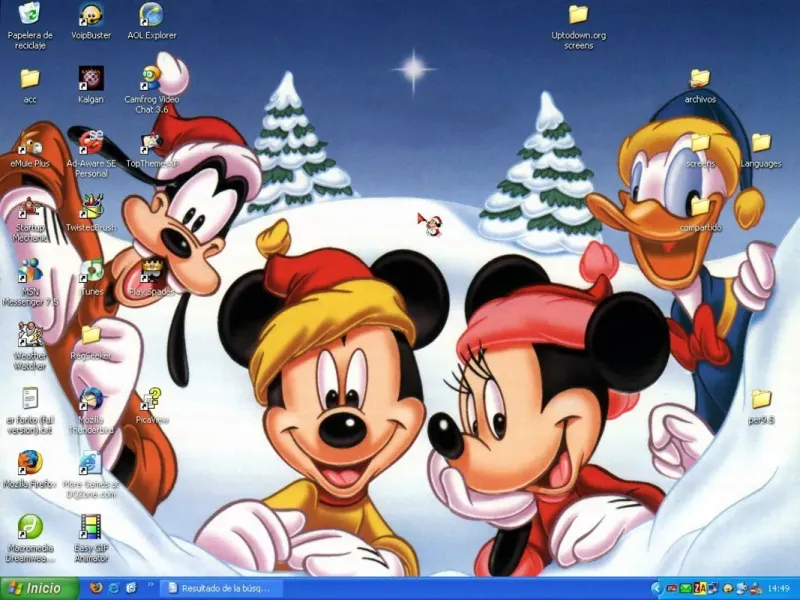This screenshot has height=600, width=800.
Task: Expand hidden Quick Launch items chevron
Action: 150,585
